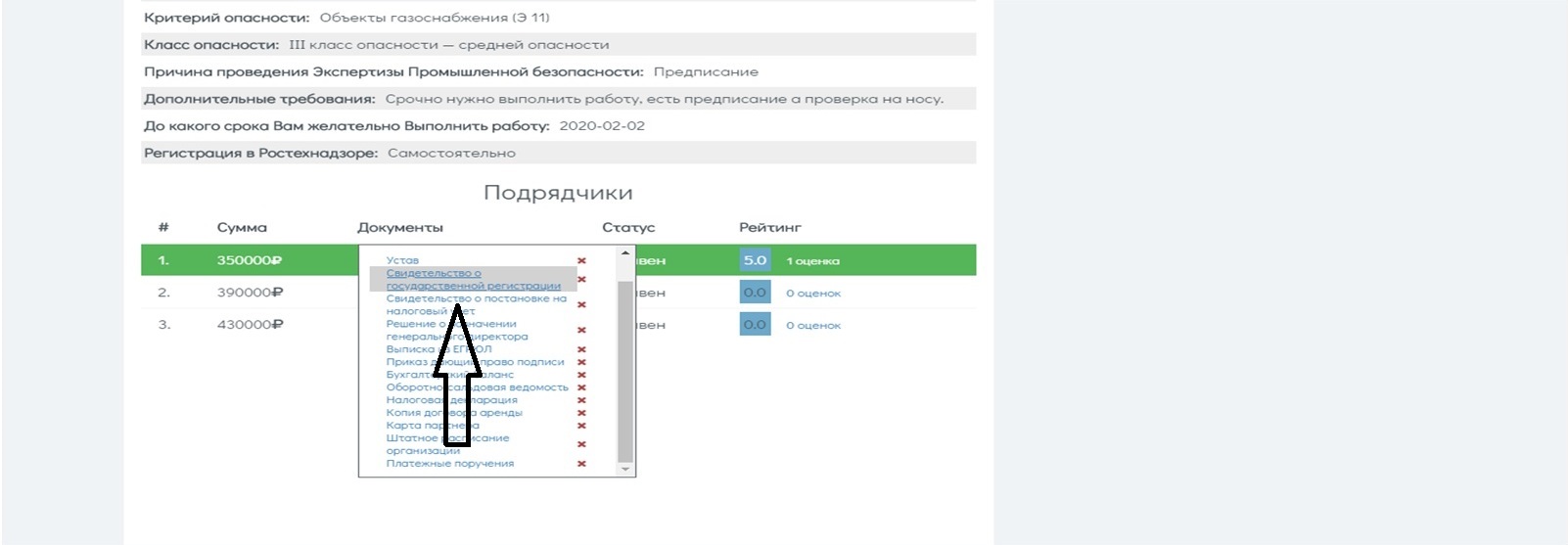
Task: Select the 430000₽ contractor row
Action: (249, 325)
